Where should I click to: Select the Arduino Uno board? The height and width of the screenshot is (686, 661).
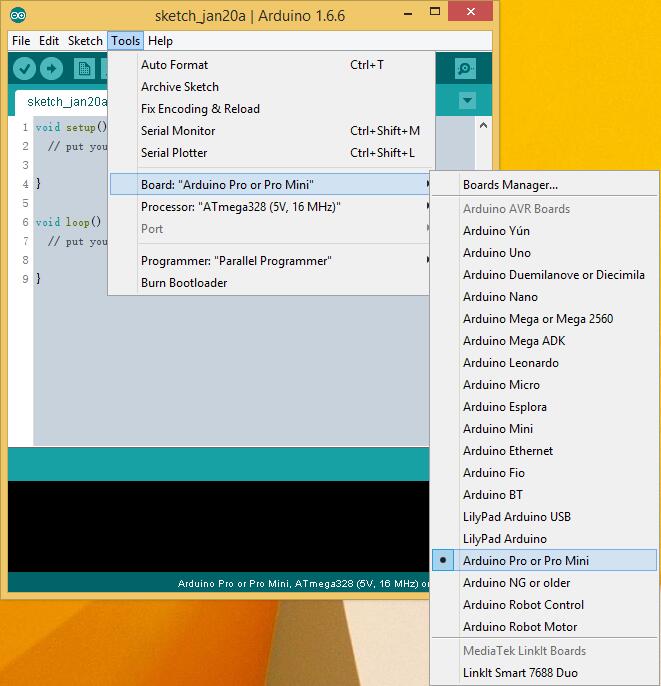(544, 252)
